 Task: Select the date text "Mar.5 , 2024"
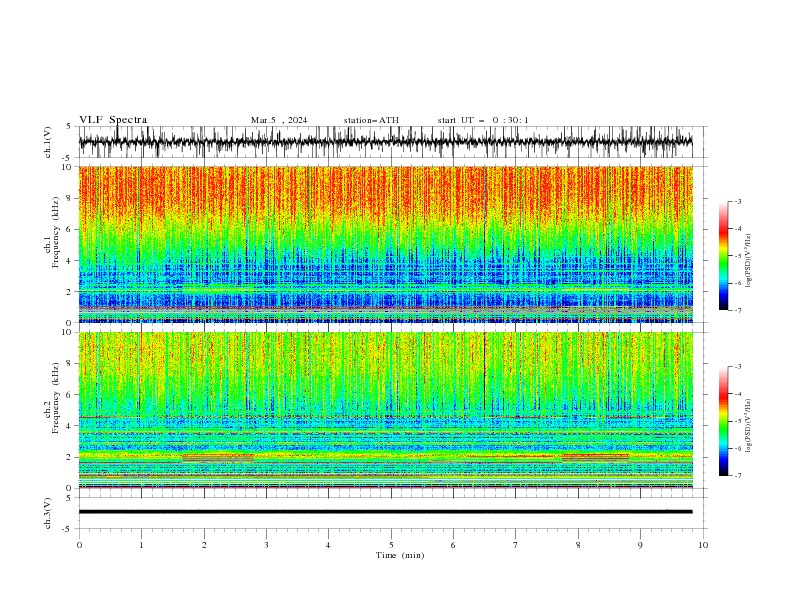tap(279, 120)
